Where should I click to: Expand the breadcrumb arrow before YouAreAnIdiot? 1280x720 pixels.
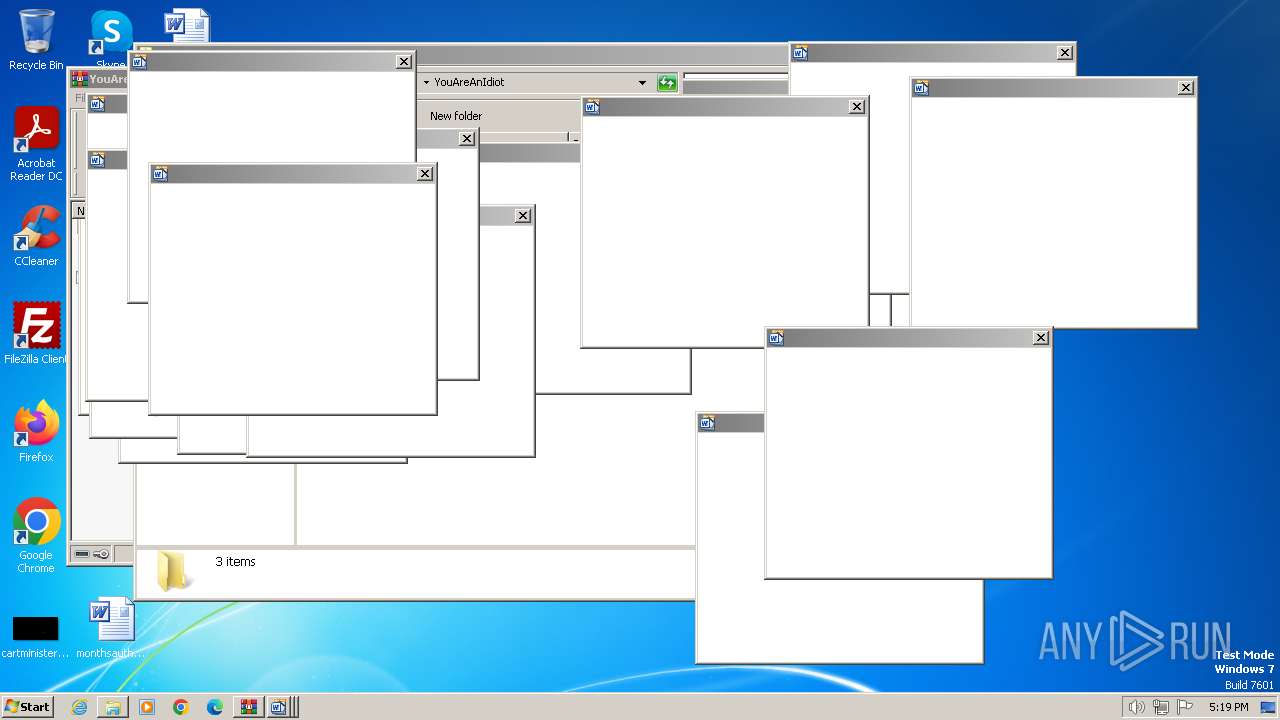[x=426, y=83]
